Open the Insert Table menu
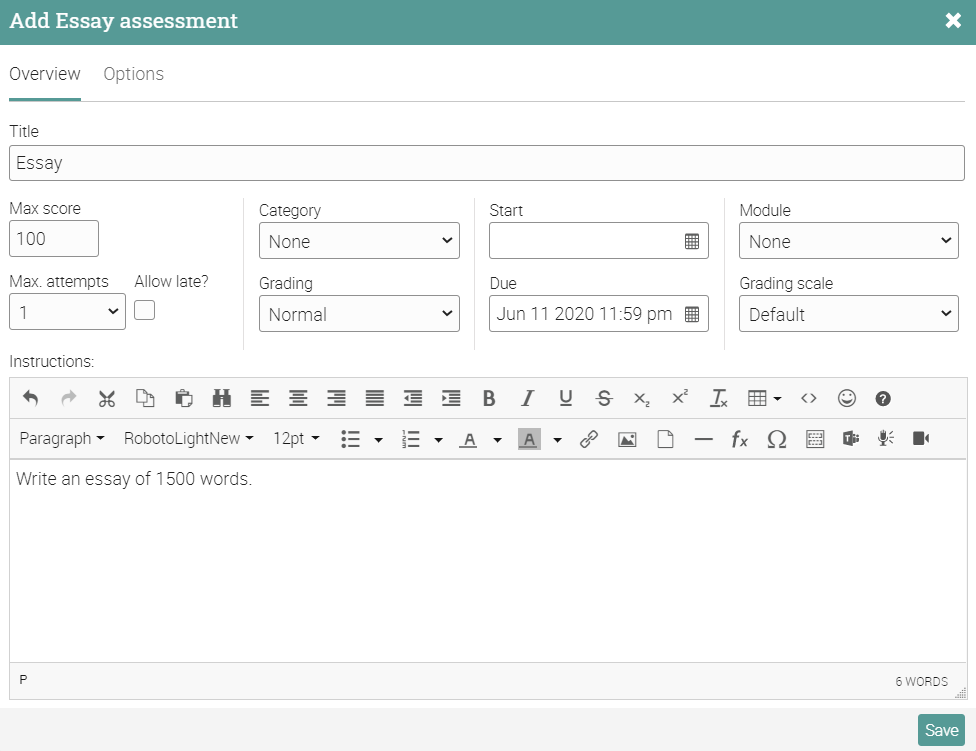This screenshot has width=976, height=751. tap(764, 398)
